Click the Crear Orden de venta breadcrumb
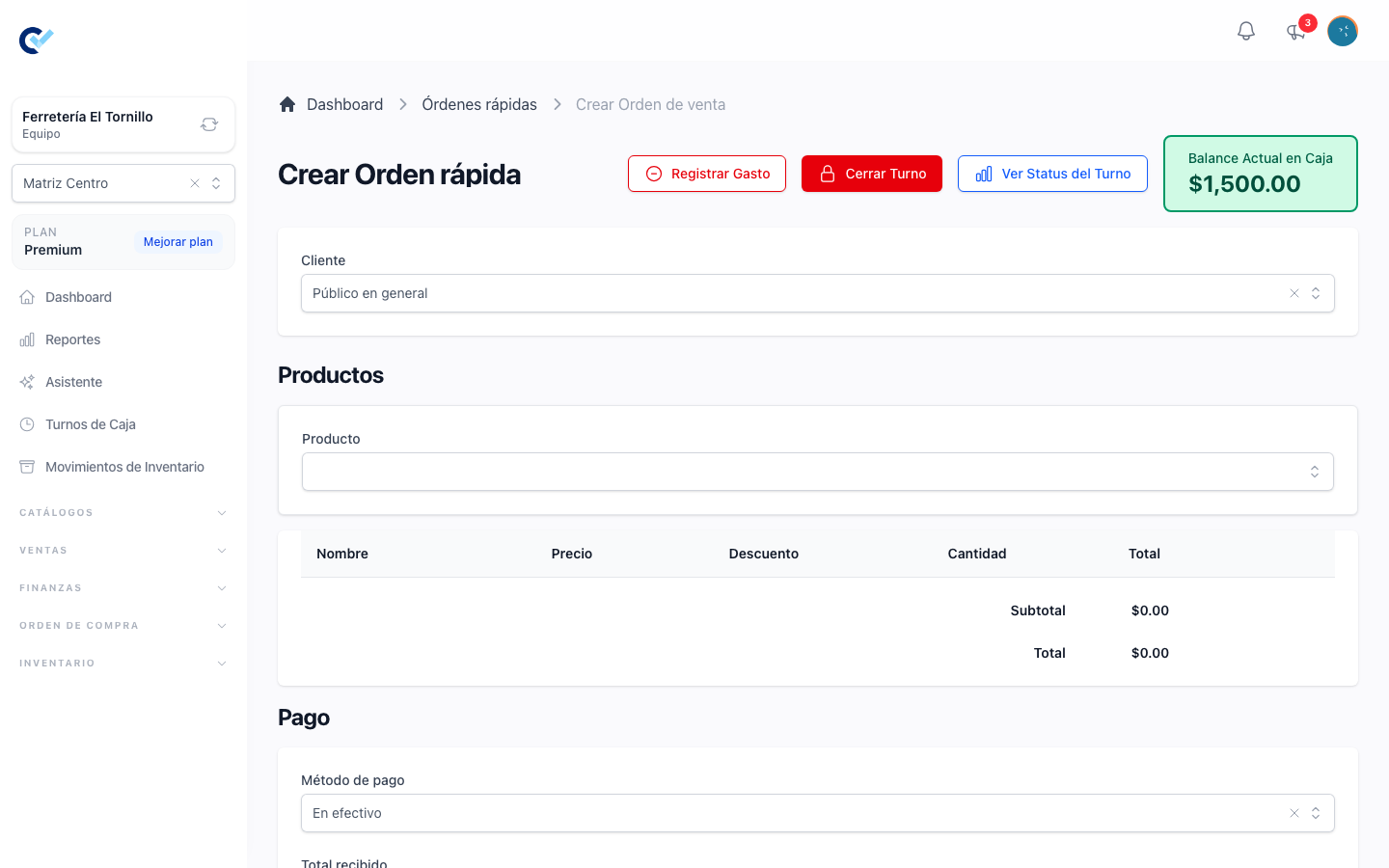This screenshot has width=1389, height=868. [650, 104]
